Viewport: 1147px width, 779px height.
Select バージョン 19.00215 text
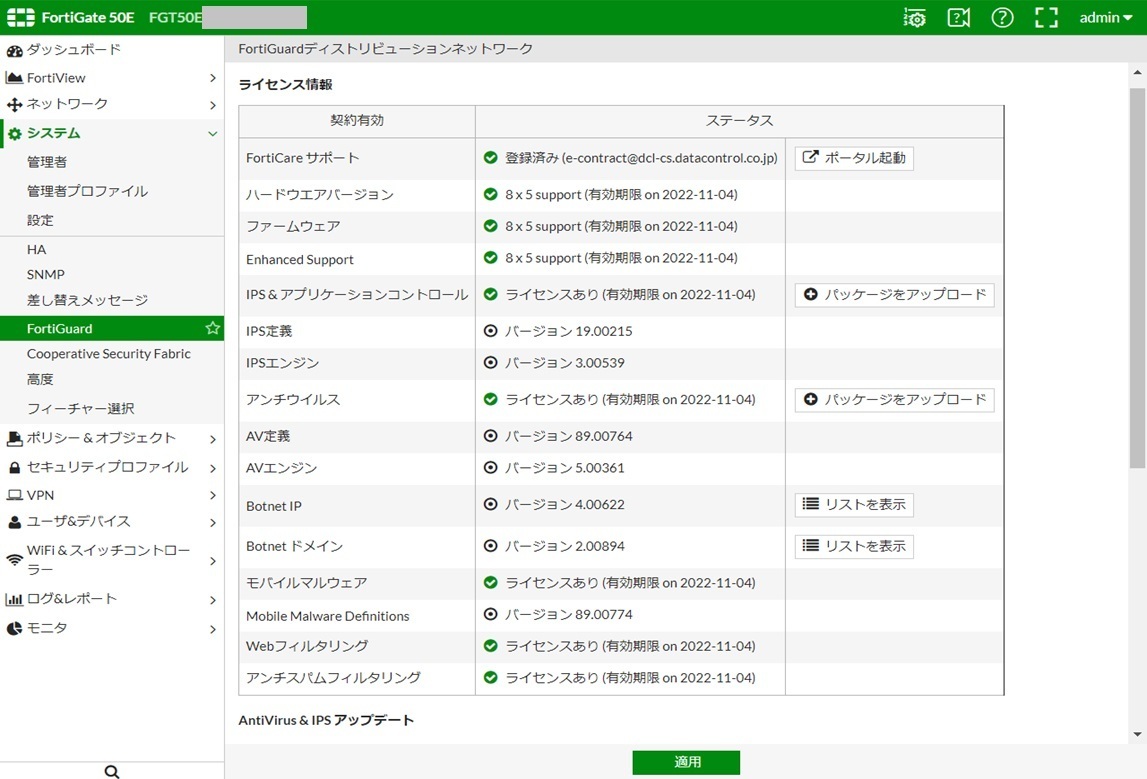tap(568, 331)
